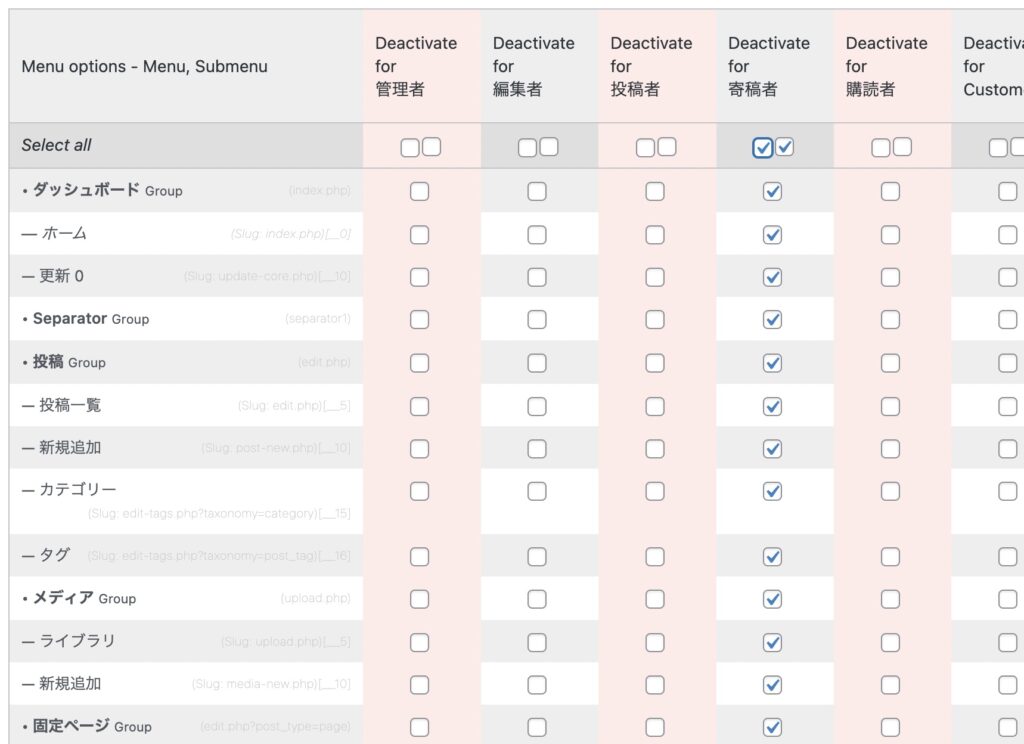Check post-new.php 新規追加 checkbox for 管理者
This screenshot has height=744, width=1024.
(419, 449)
